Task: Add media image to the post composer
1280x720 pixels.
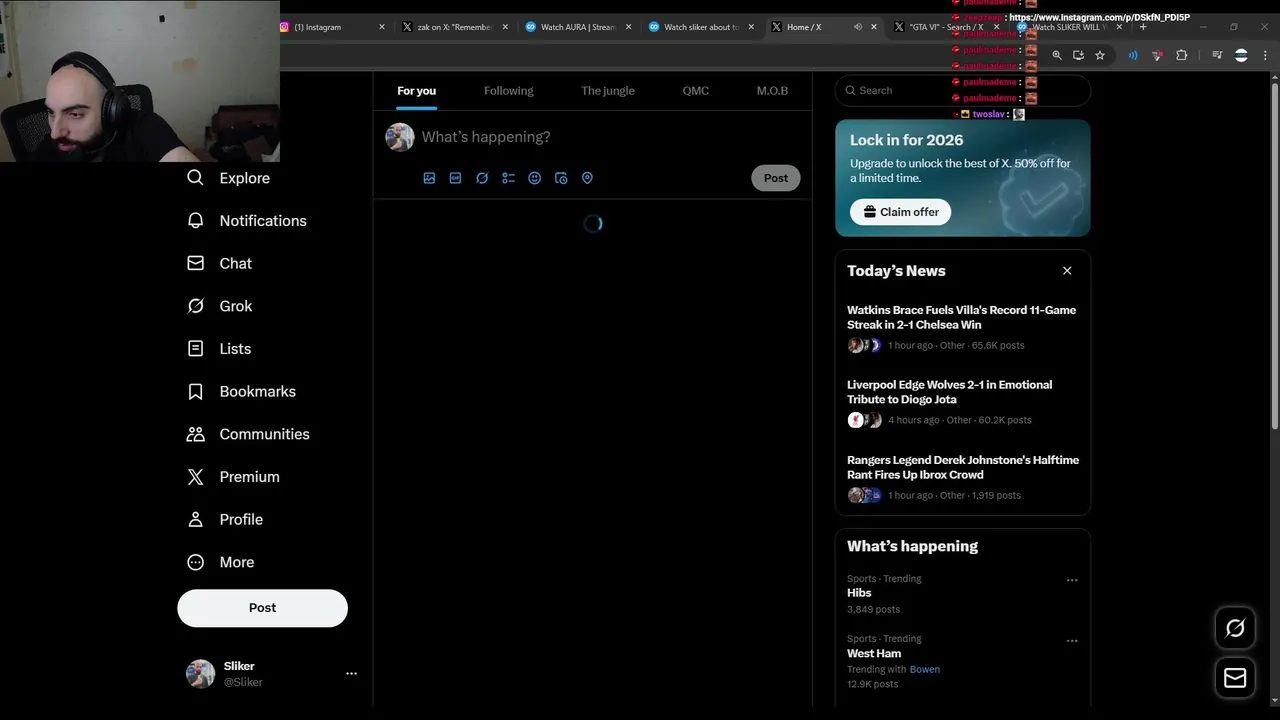Action: 429,178
